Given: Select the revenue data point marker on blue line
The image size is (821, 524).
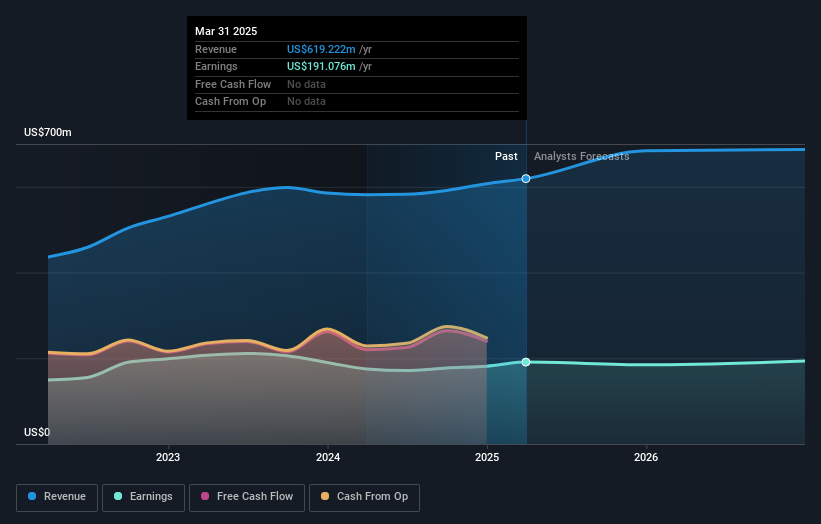Looking at the screenshot, I should click(526, 179).
